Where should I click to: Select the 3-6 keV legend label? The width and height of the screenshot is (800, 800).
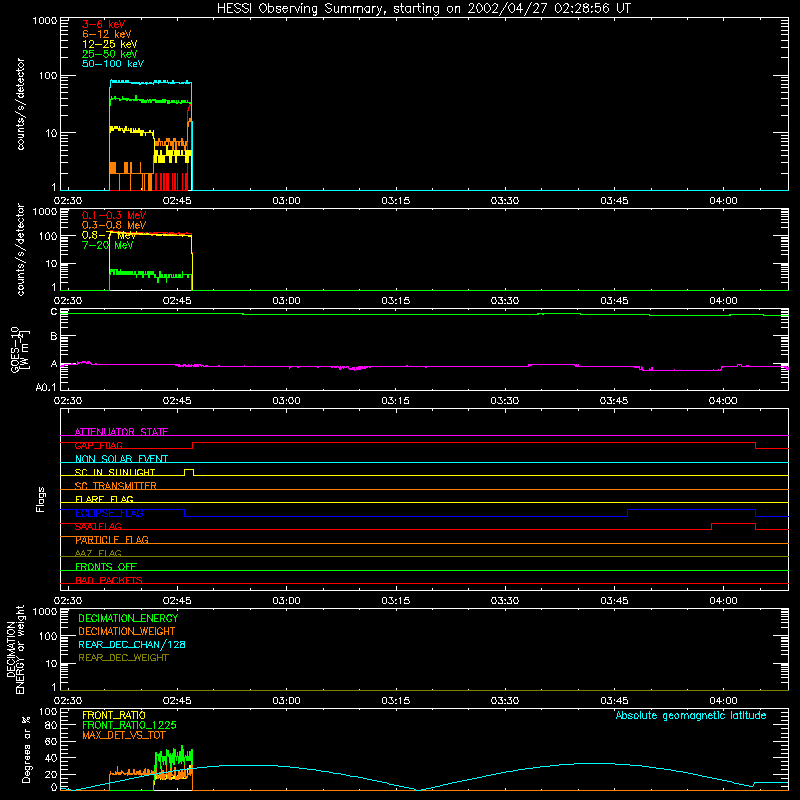(x=103, y=24)
